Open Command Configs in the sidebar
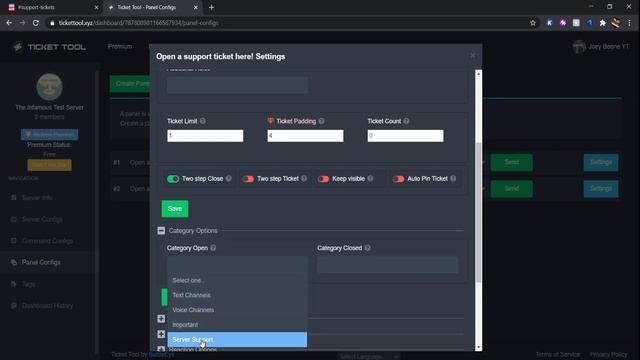This screenshot has height=360, width=640. (47, 241)
